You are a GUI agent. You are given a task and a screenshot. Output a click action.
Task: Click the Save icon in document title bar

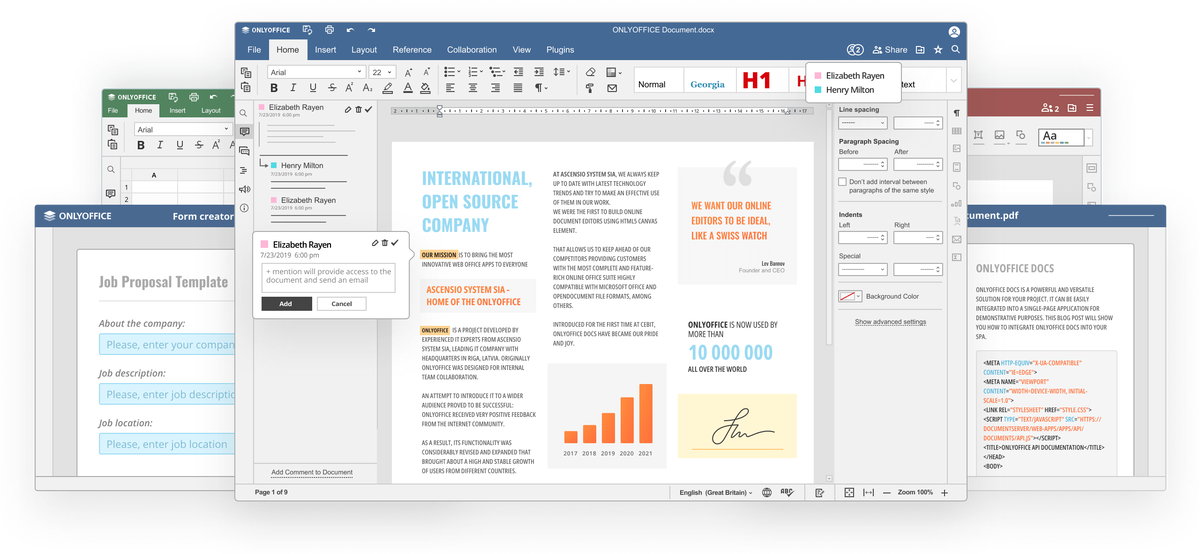307,31
